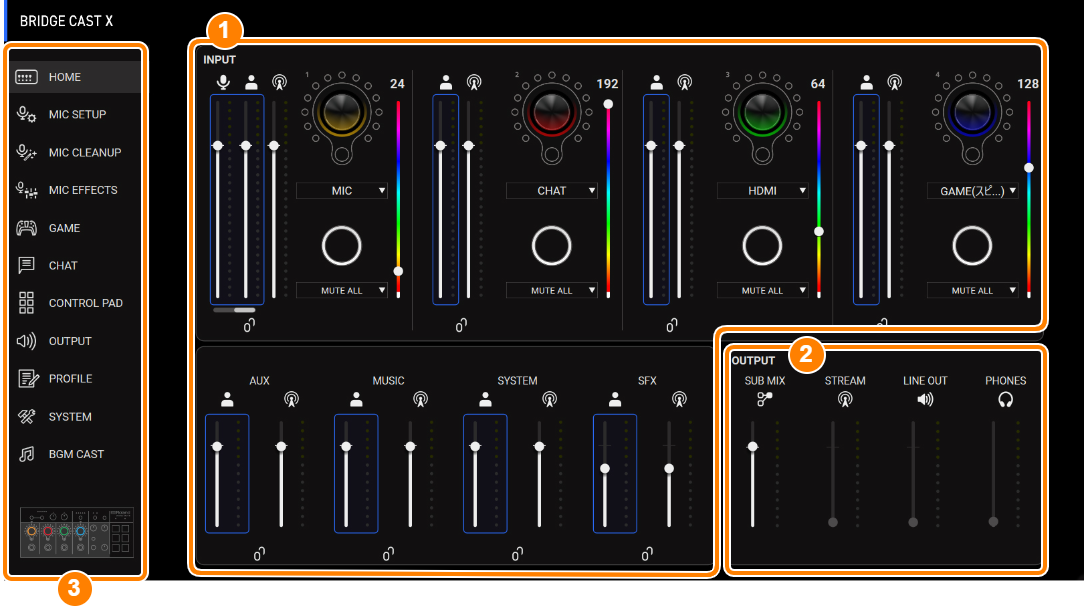Toggle the link icon under the SYSTEM faders
1086x608 pixels.
pos(517,553)
